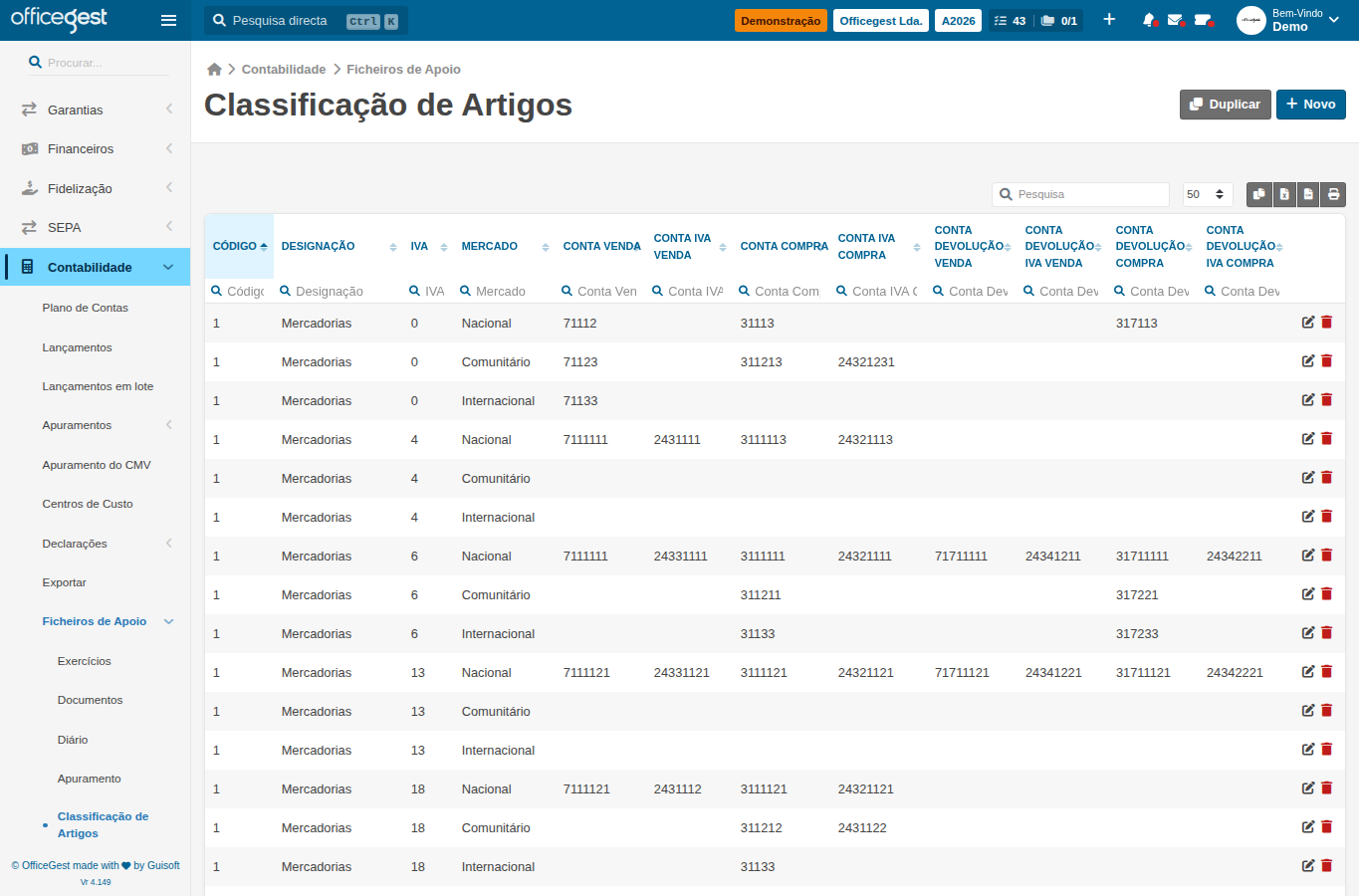Delete the Mercadorias IVA 18 Nacional row
This screenshot has width=1359, height=896.
[1326, 787]
